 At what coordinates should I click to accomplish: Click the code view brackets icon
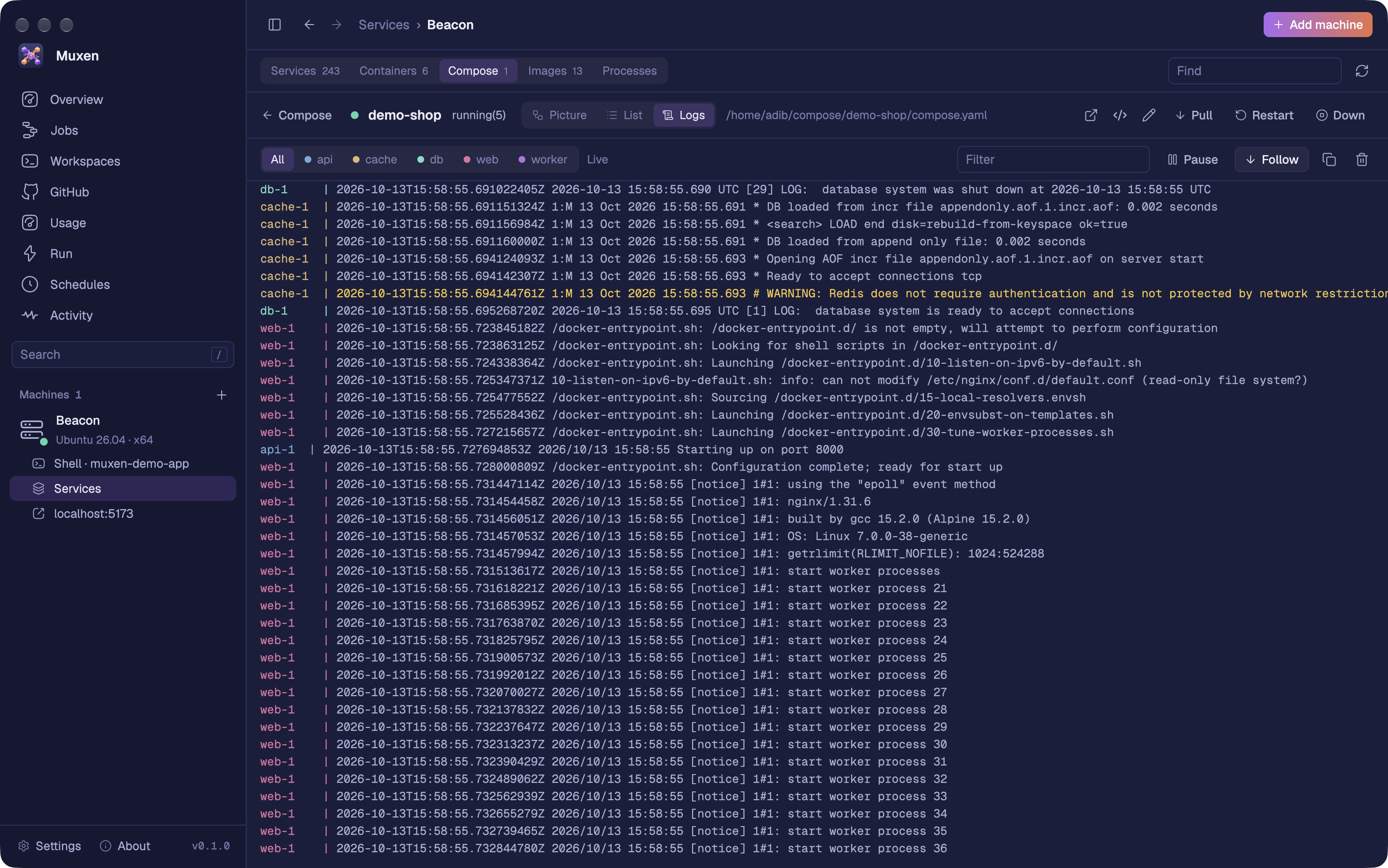[1120, 116]
